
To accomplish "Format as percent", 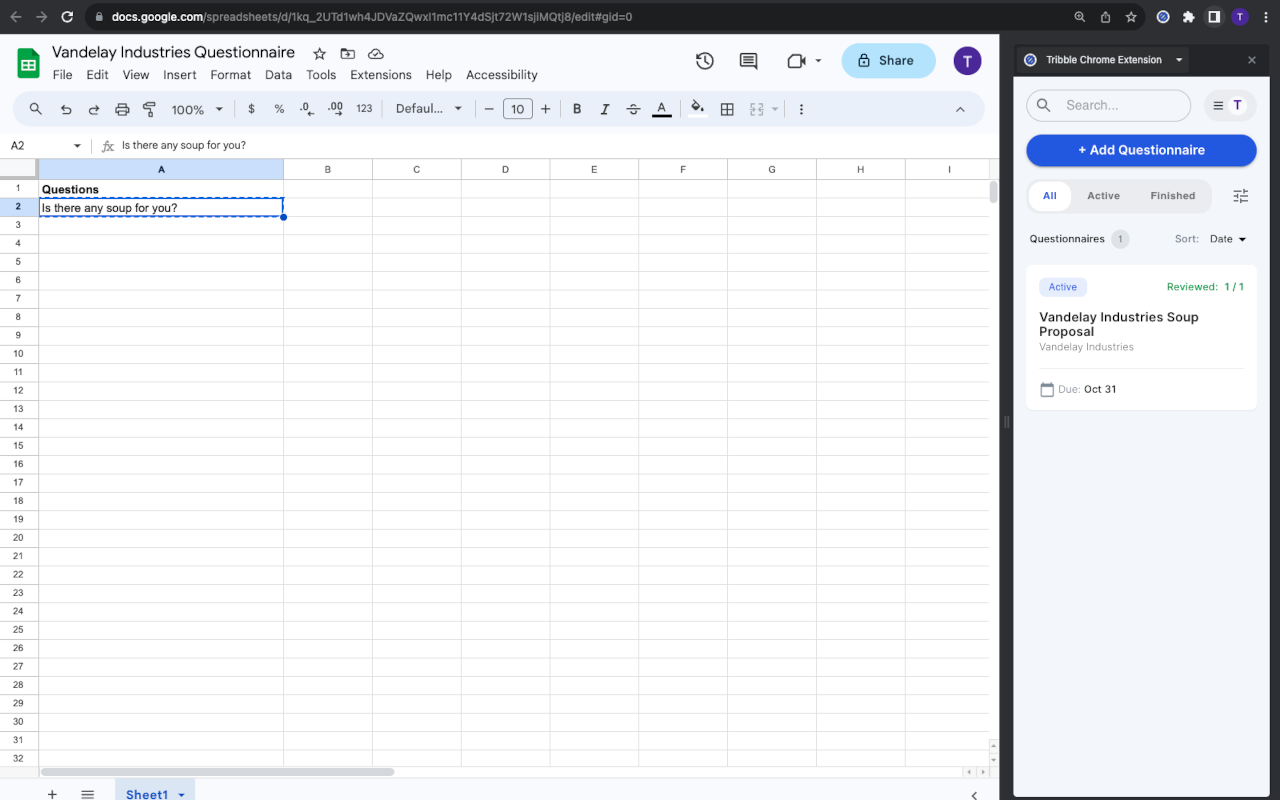I will click(279, 109).
